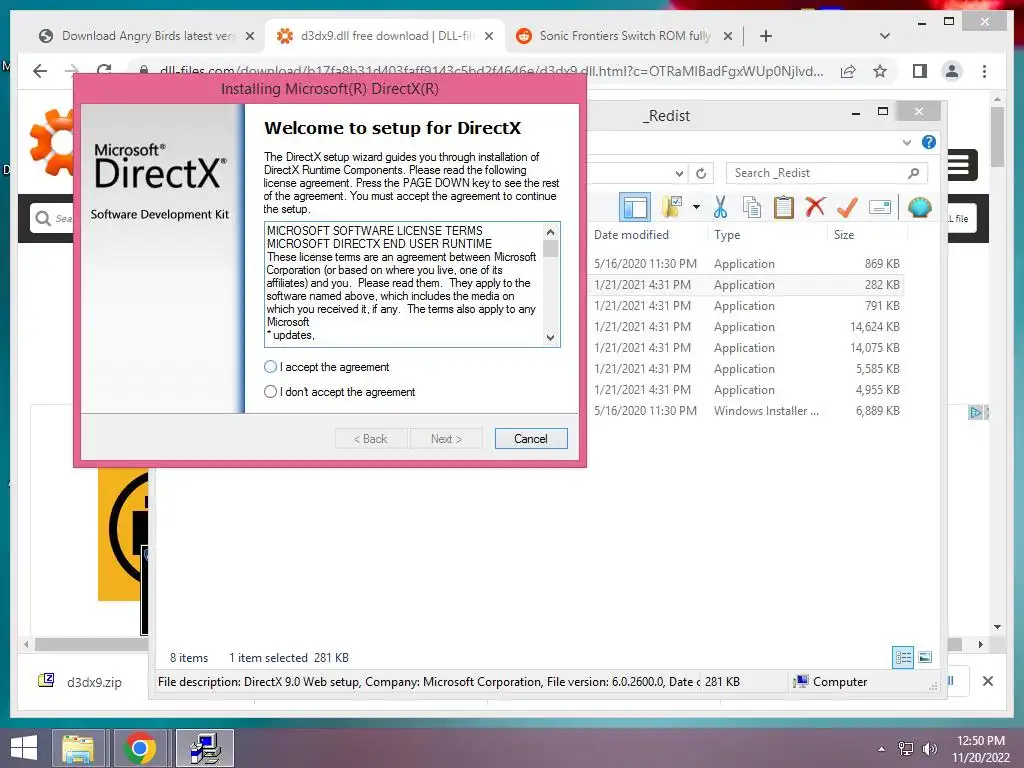Close the Sonic Frontiers tab
Screen dimensions: 1024x768
(x=728, y=36)
